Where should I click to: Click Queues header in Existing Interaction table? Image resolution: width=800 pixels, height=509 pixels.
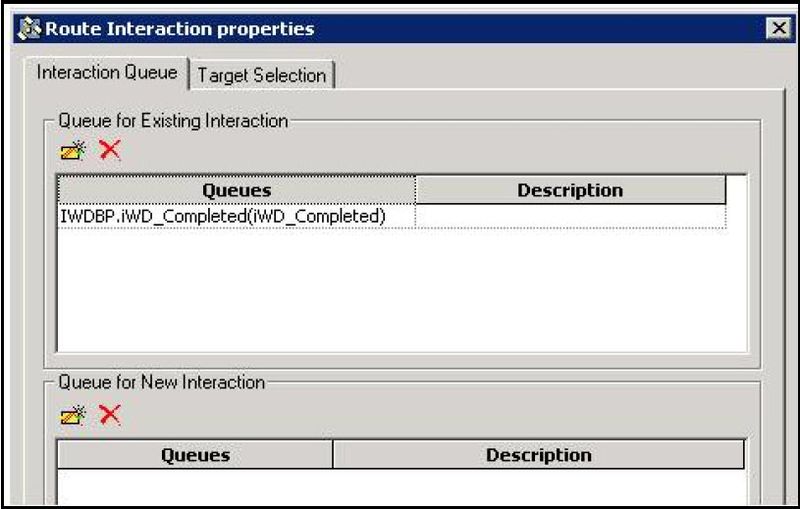(237, 190)
